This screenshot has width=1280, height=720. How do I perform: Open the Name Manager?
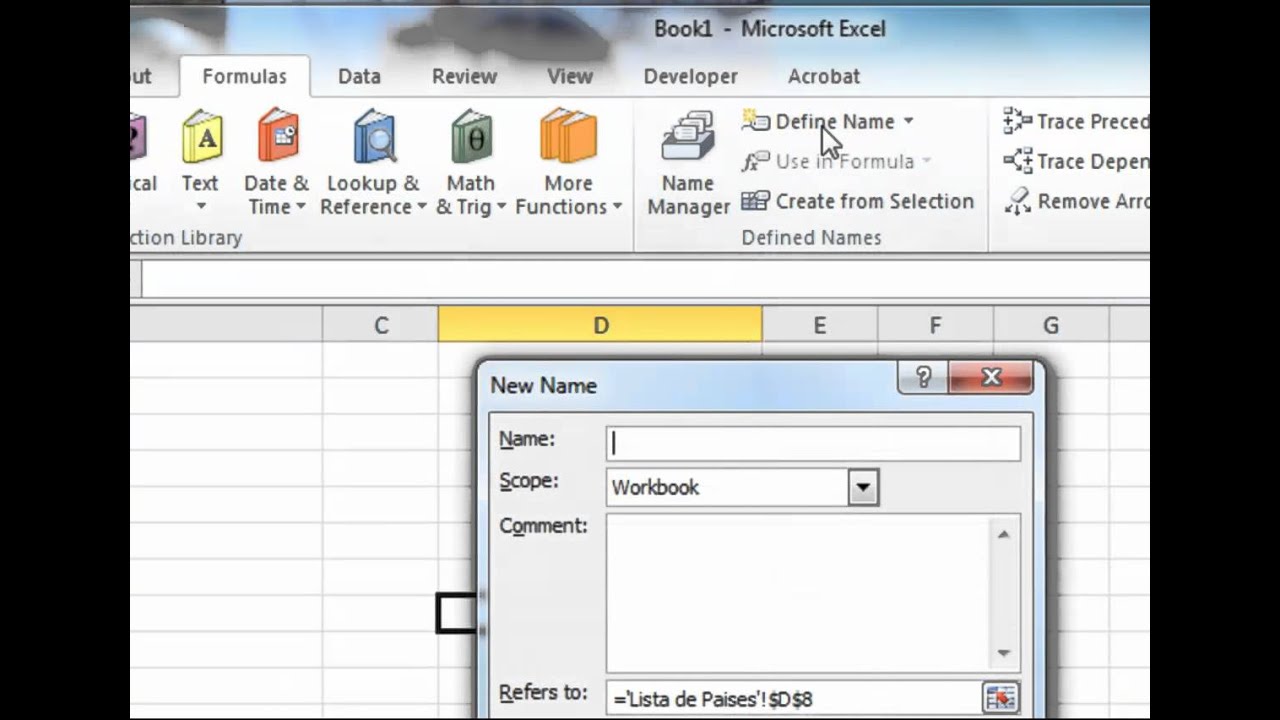[688, 164]
